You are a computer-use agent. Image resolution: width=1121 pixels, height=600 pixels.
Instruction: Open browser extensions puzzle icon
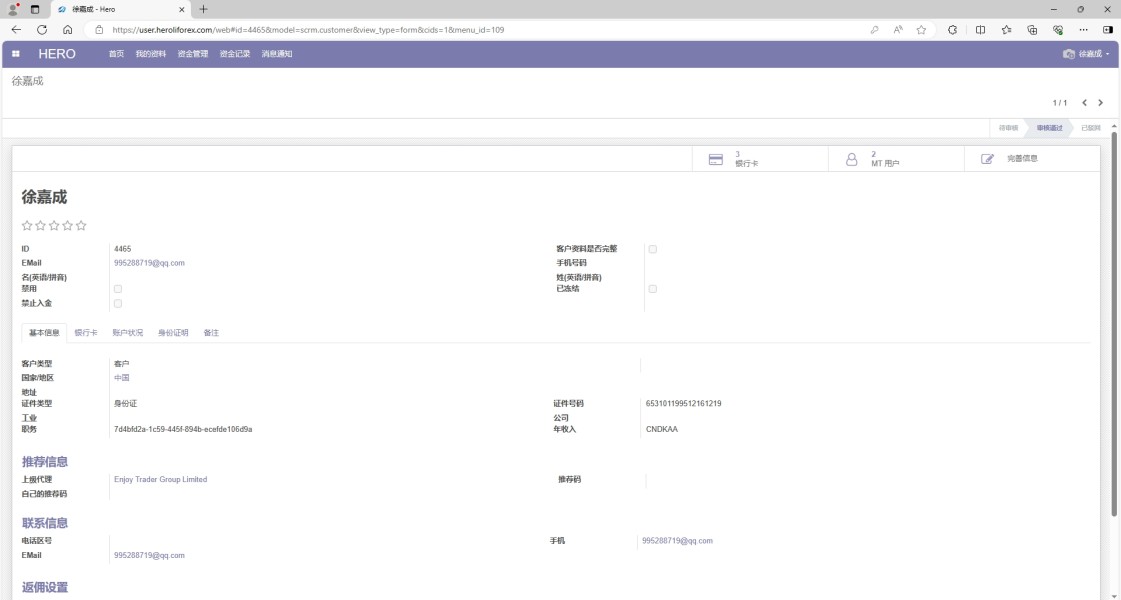pyautogui.click(x=952, y=30)
